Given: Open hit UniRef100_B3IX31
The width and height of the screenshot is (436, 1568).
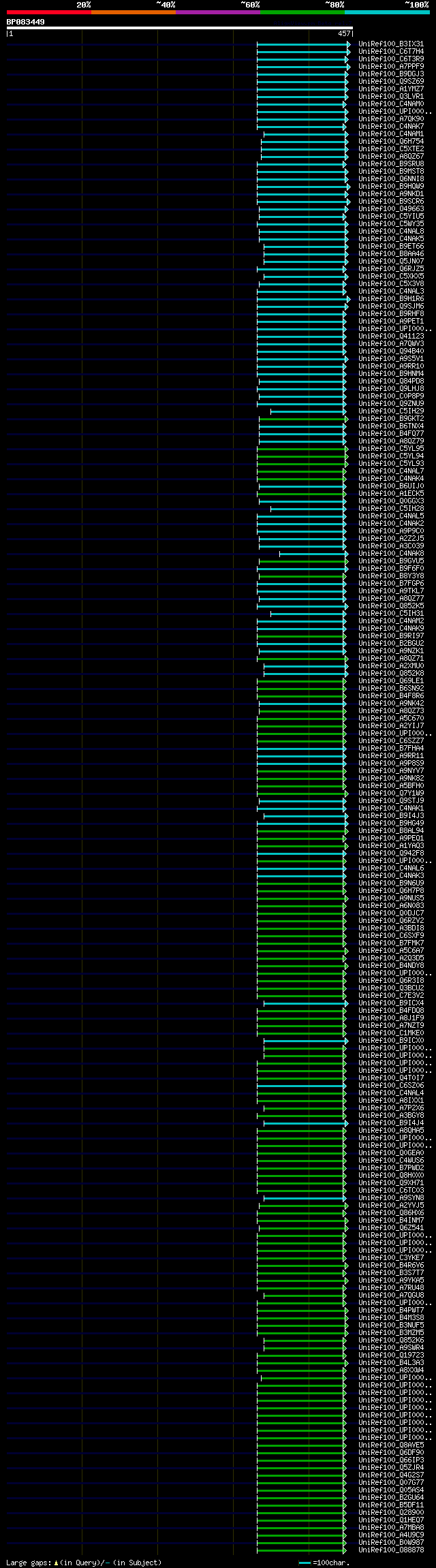Looking at the screenshot, I should click(x=391, y=44).
